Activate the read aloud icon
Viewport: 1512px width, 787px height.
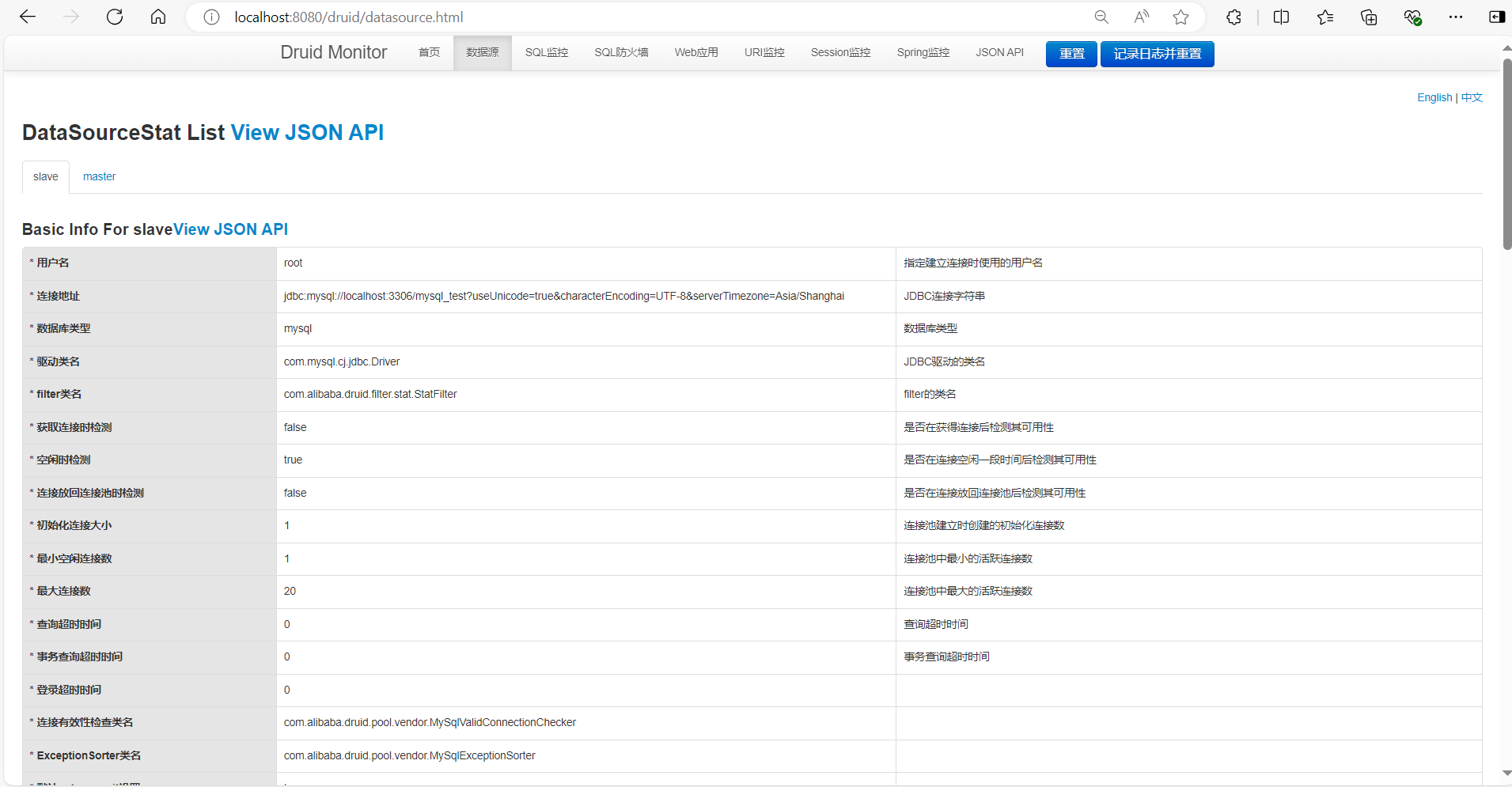[1141, 17]
